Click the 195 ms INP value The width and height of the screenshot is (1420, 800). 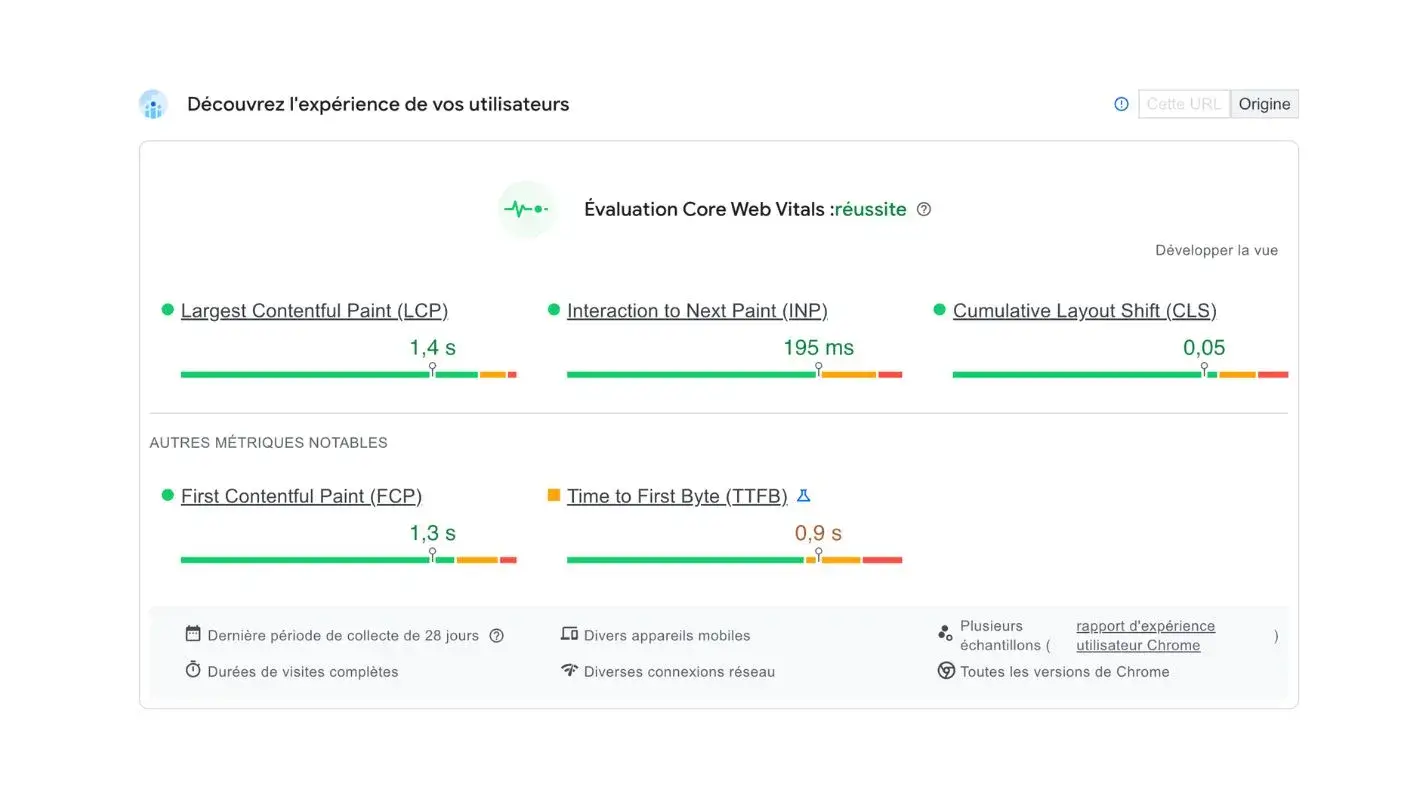[x=818, y=348]
